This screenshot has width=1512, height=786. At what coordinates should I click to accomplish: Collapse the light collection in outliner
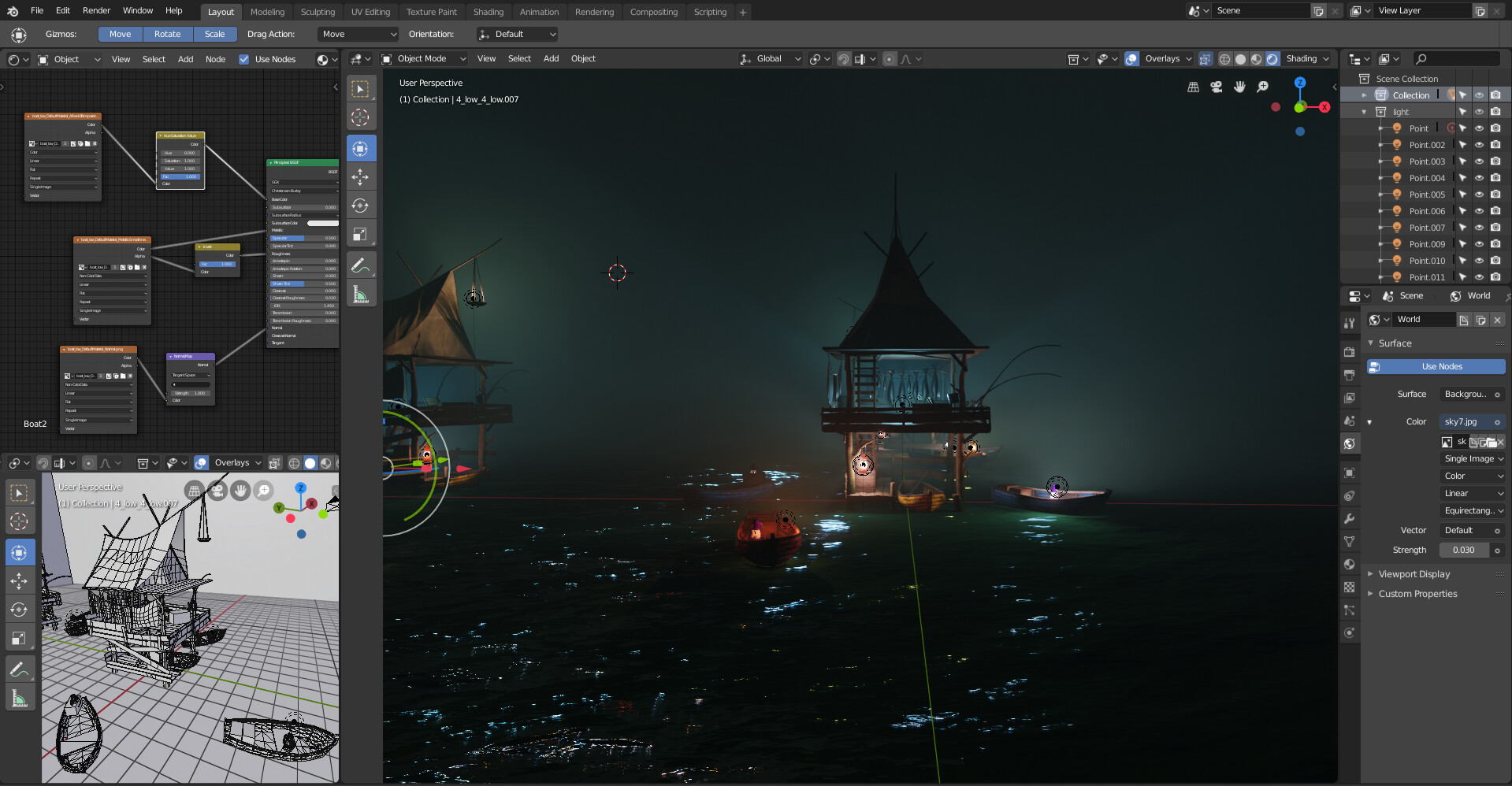(1365, 112)
